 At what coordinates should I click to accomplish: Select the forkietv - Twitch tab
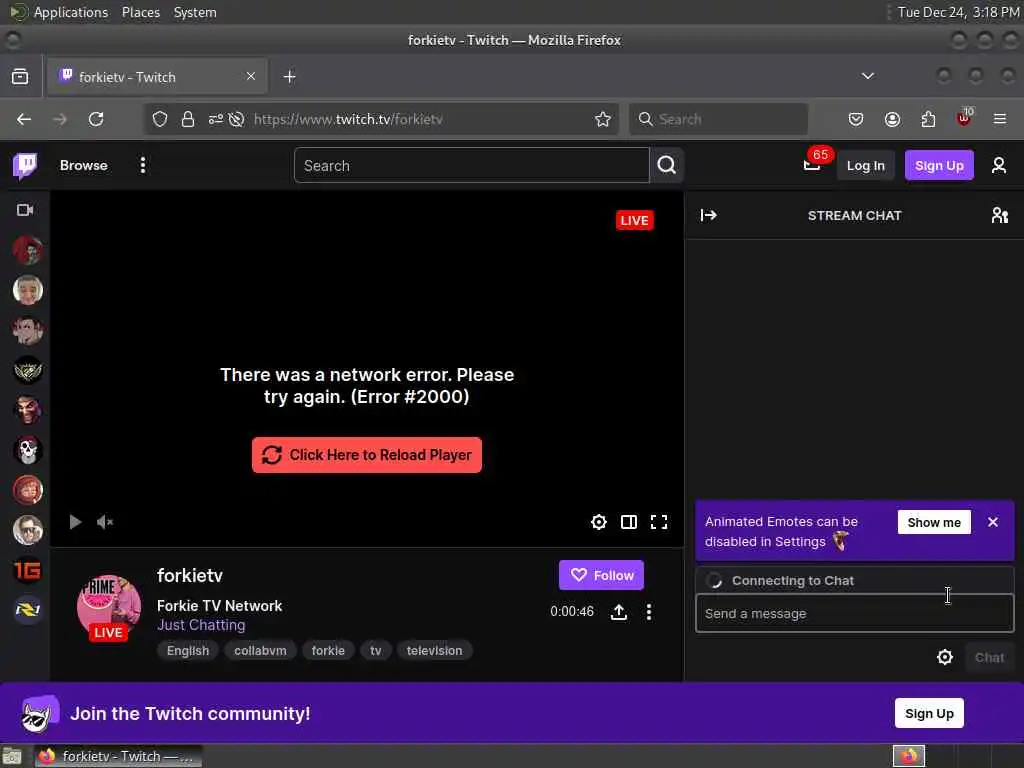[x=157, y=76]
